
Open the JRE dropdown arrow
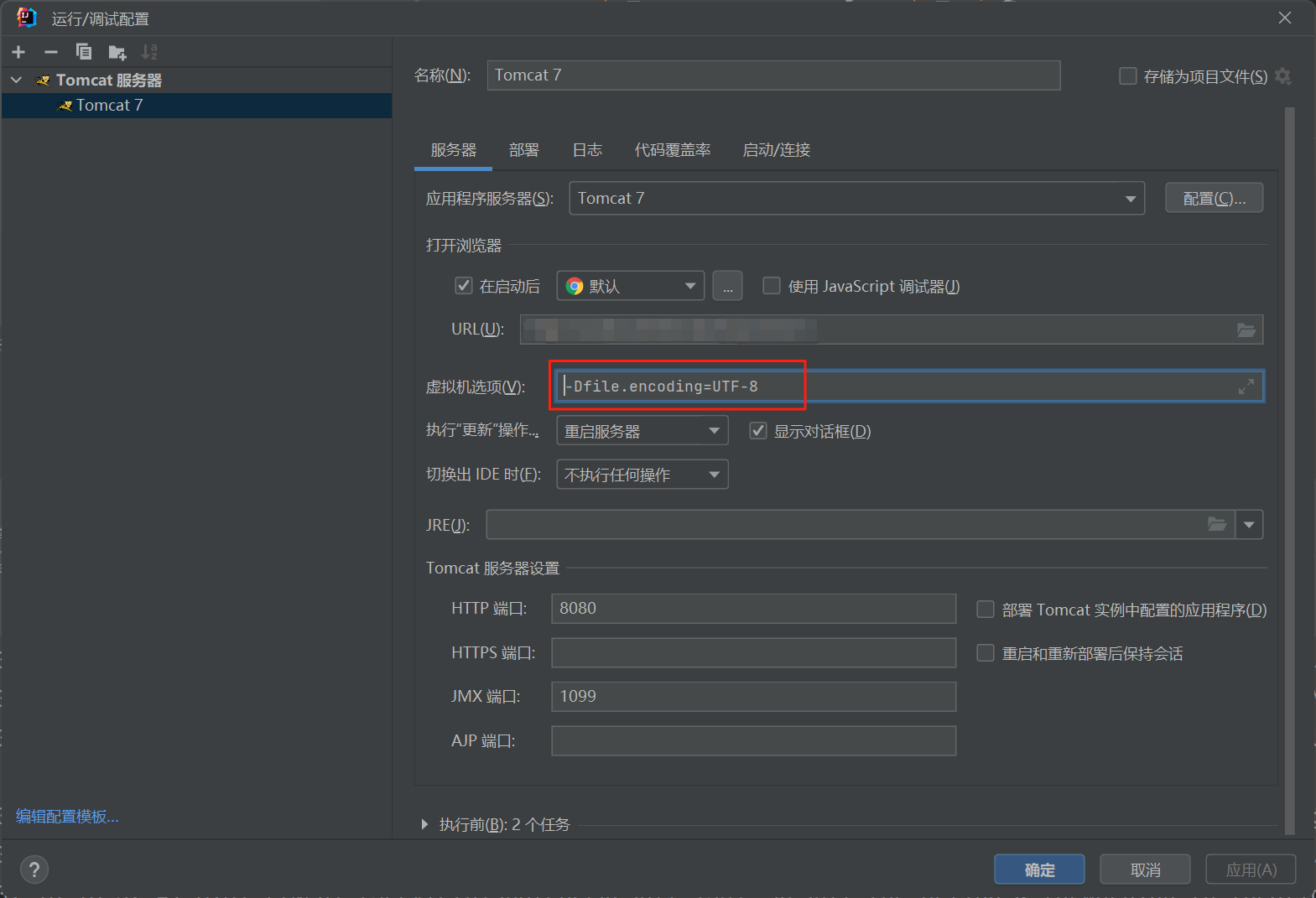[1249, 525]
